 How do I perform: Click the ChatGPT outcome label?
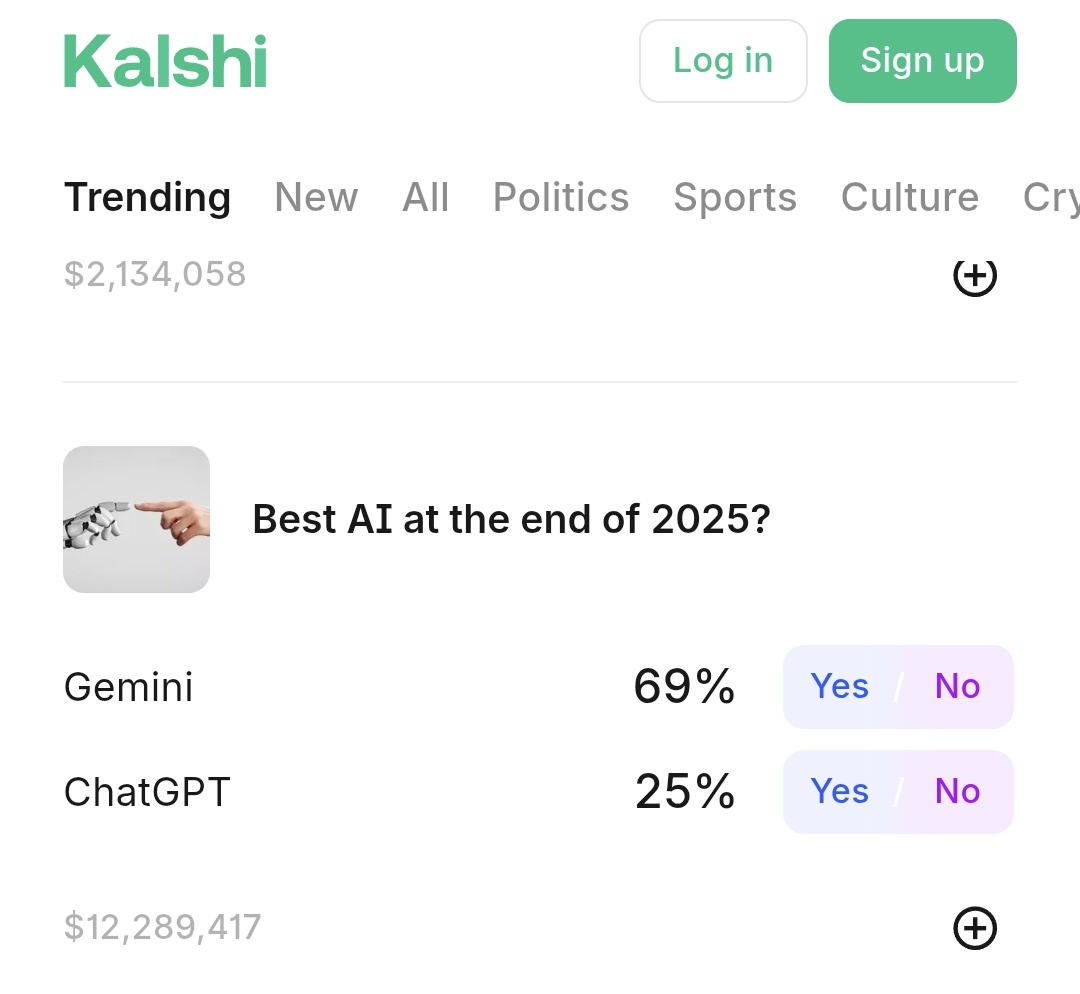click(x=147, y=792)
